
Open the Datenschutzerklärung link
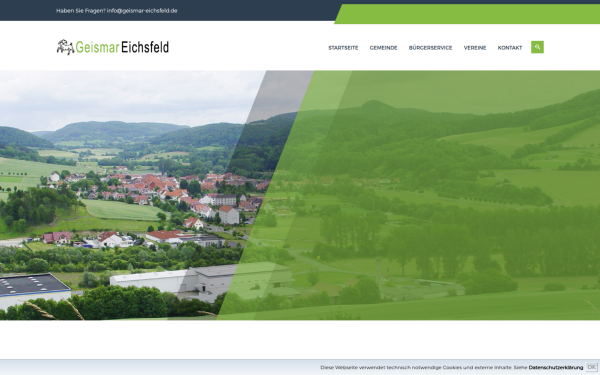[x=556, y=367]
